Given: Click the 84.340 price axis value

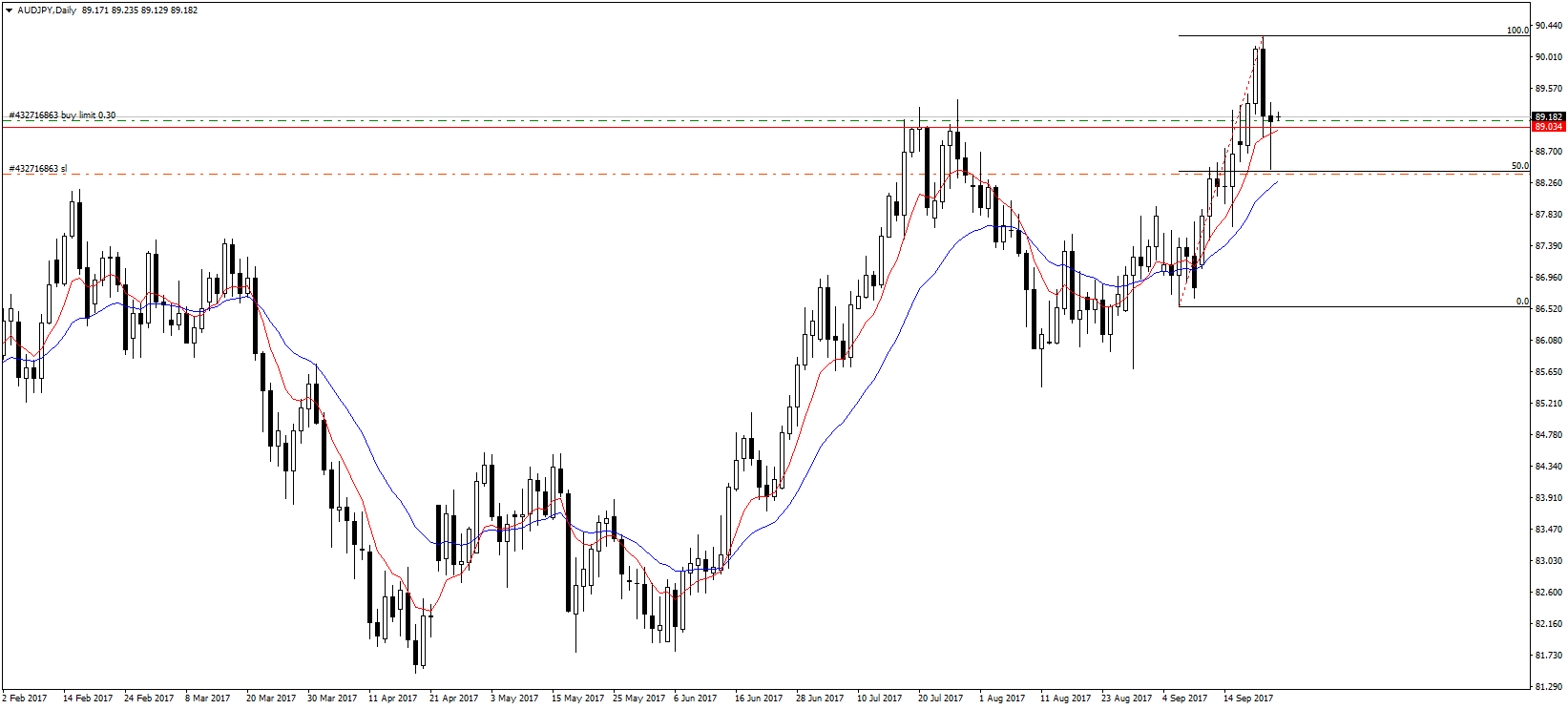Looking at the screenshot, I should pyautogui.click(x=1549, y=467).
